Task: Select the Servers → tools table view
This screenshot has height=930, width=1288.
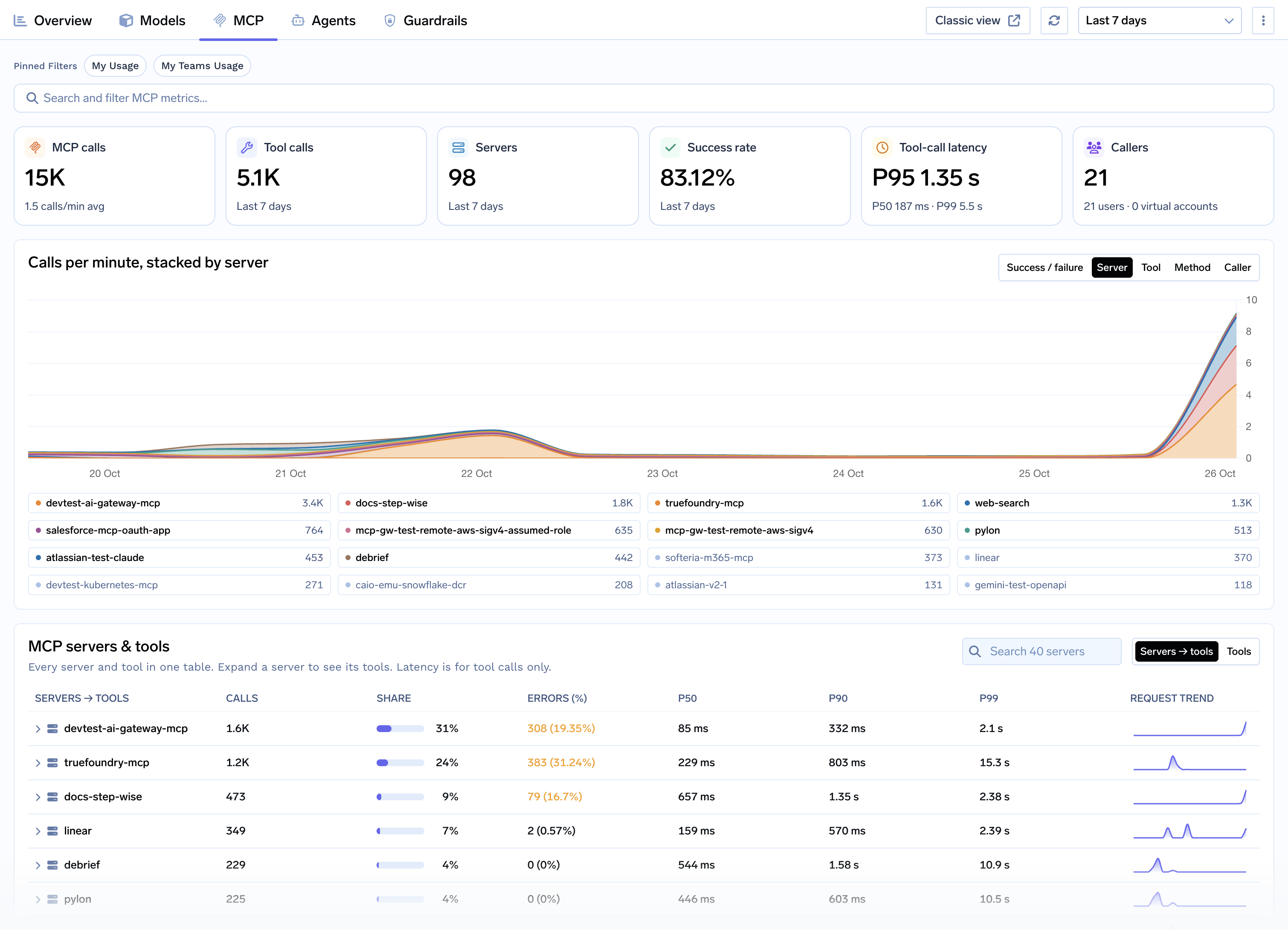Action: click(1176, 651)
